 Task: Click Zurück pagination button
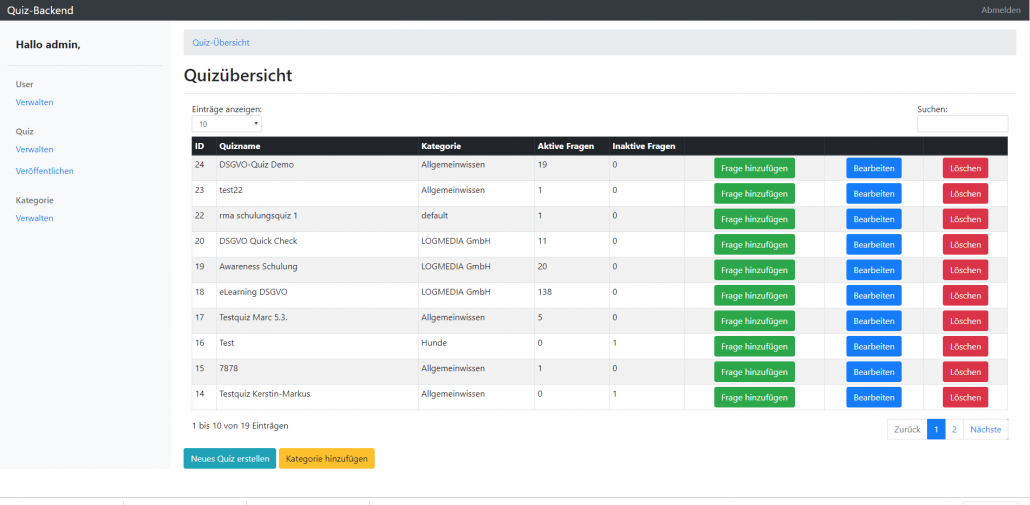point(907,429)
